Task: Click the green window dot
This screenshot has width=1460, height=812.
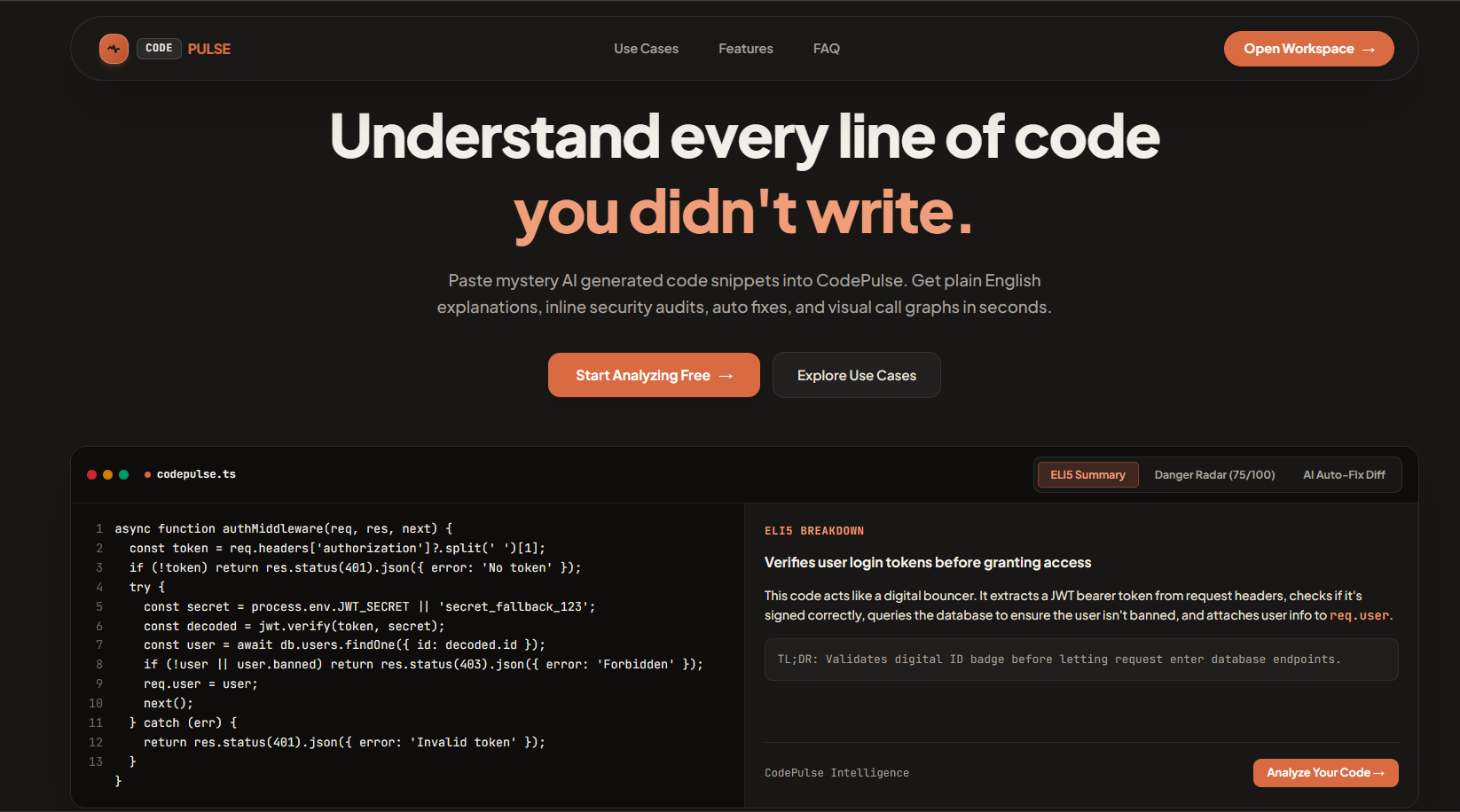Action: [x=123, y=475]
